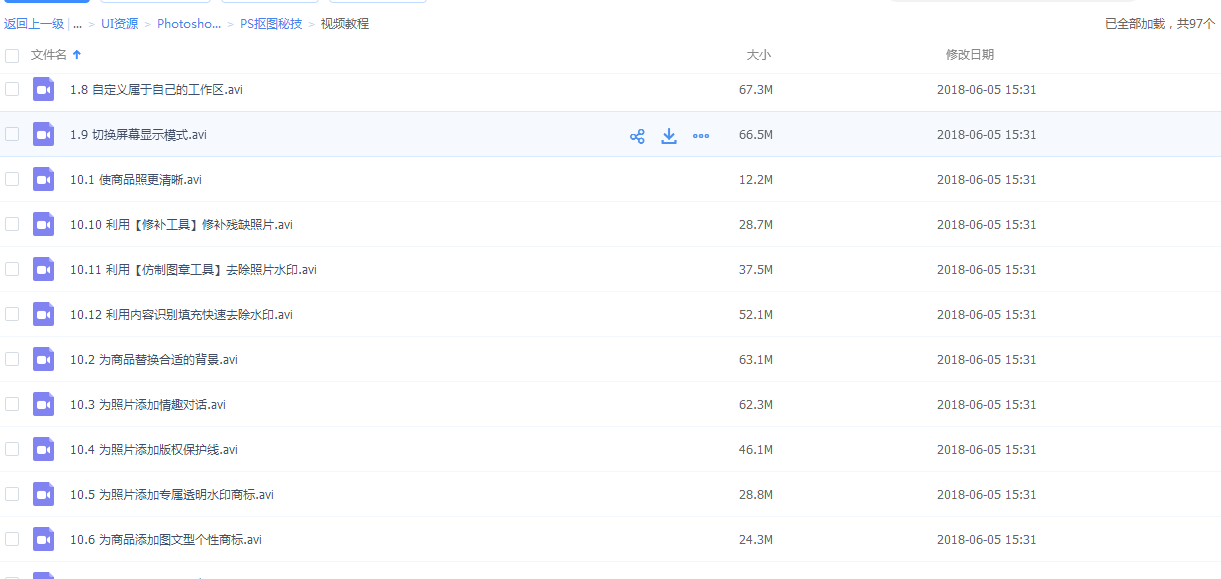Toggle the select-all checkbox in header
Screen dimensions: 1221x579
[x=12, y=56]
